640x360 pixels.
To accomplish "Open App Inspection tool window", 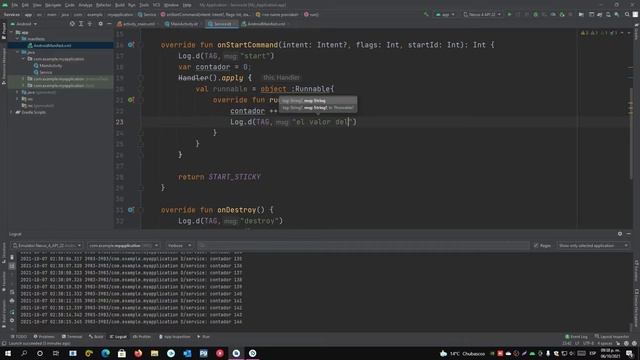I will [175, 337].
